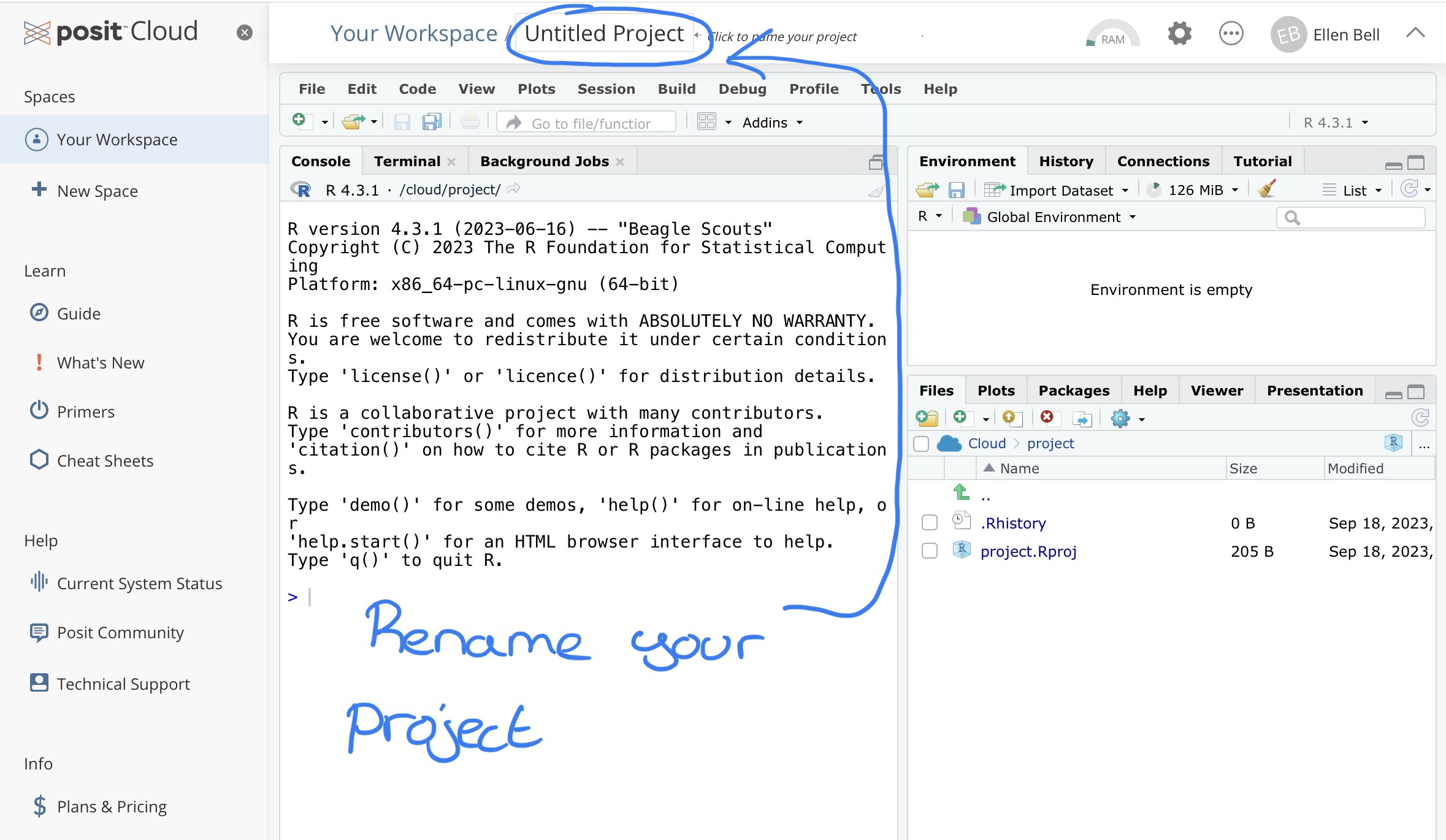Viewport: 1446px width, 840px height.
Task: Open the Addins dropdown
Action: [771, 122]
